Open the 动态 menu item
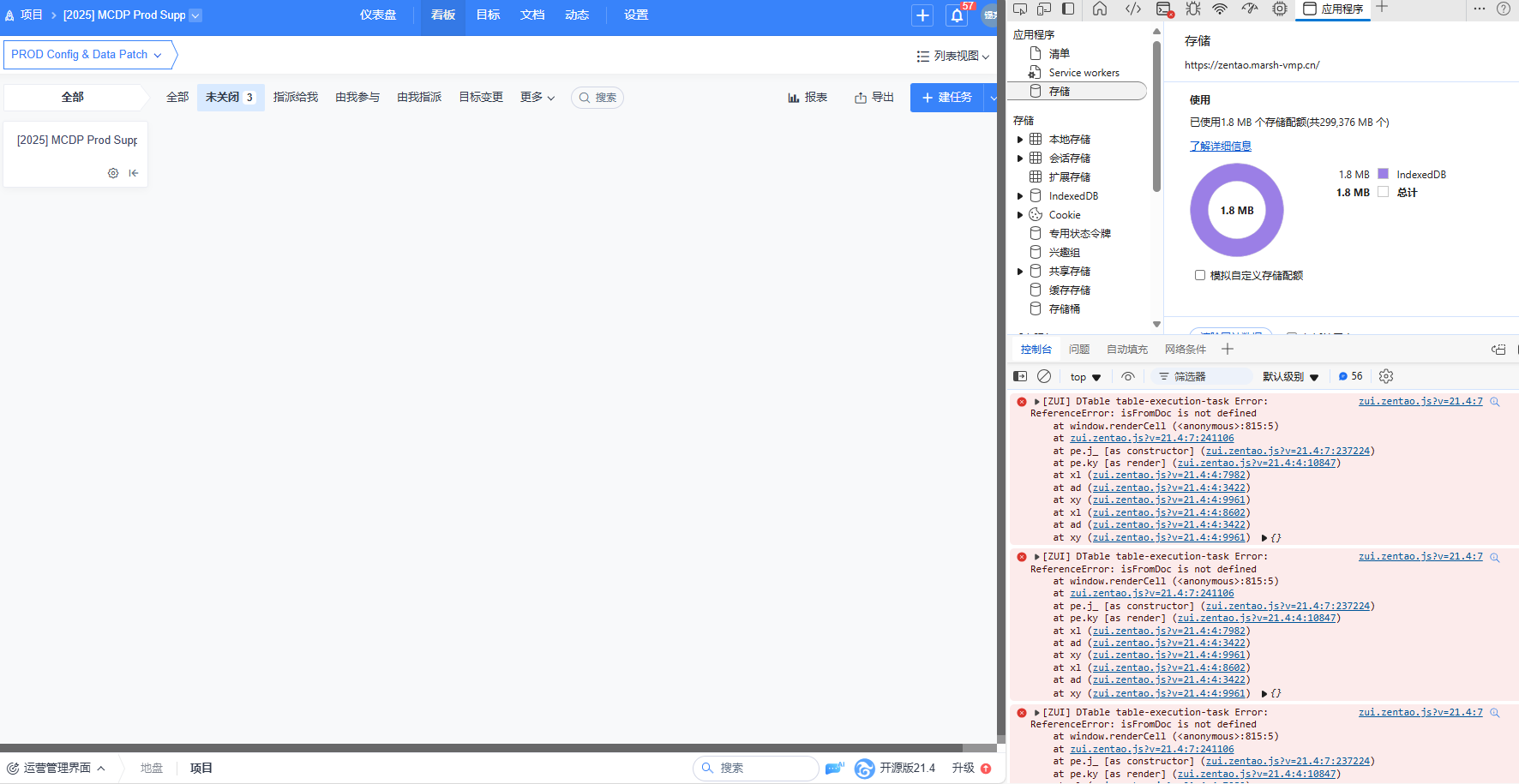The height and width of the screenshot is (784, 1519). [x=577, y=15]
